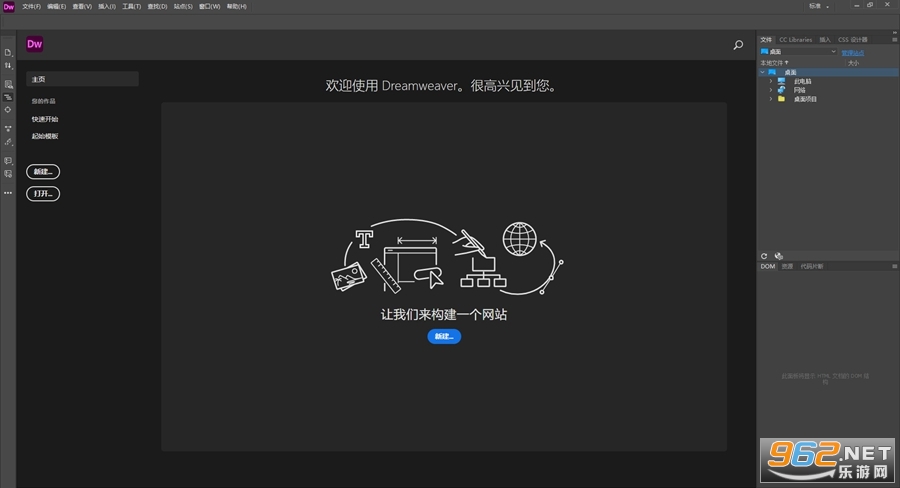Click the apply comment speech-bubble icon
This screenshot has width=900, height=488.
tap(8, 161)
